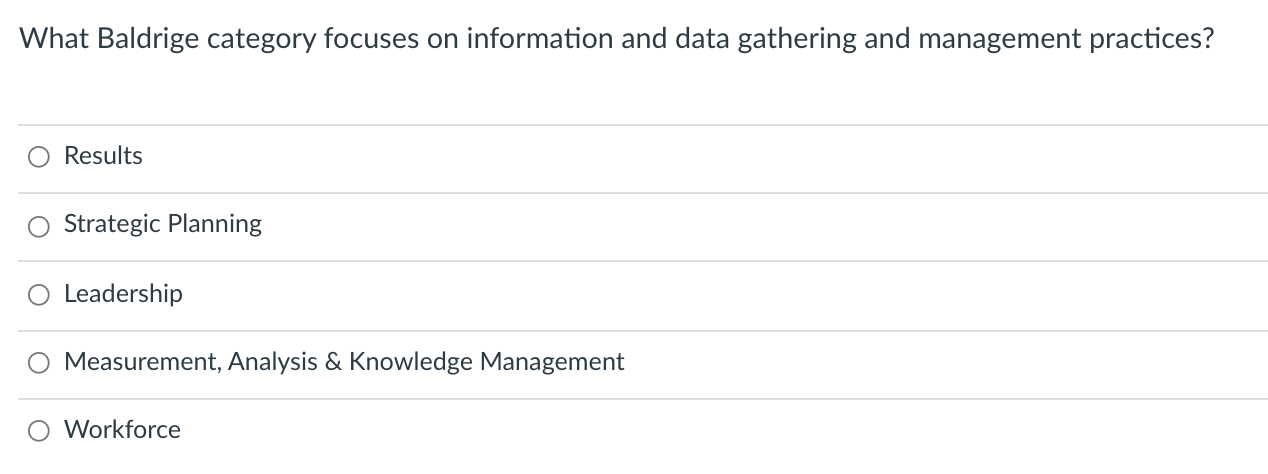Click the word 'Measurement,' in the fourth answer

pos(141,362)
